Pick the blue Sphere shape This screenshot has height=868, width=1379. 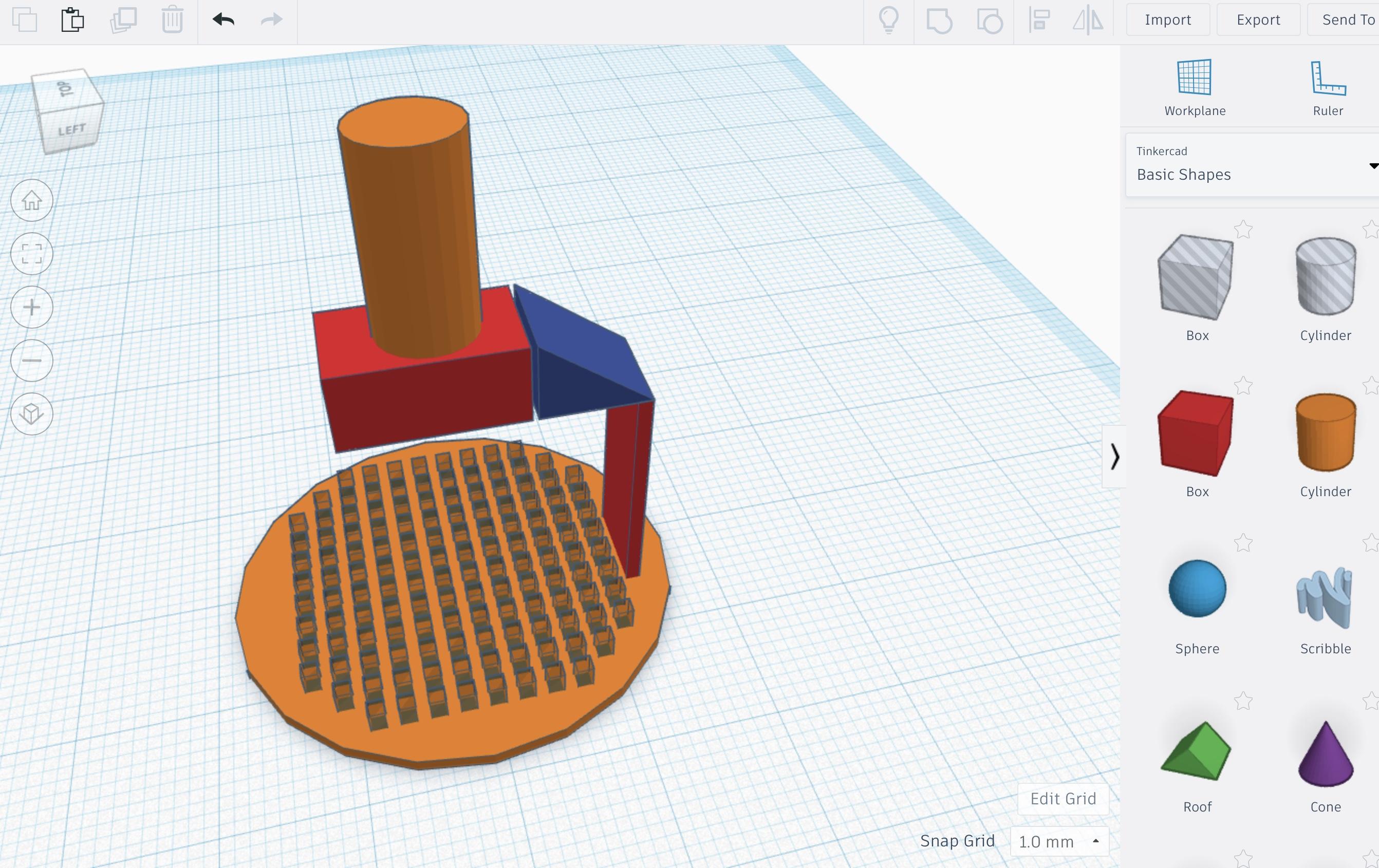pyautogui.click(x=1197, y=589)
